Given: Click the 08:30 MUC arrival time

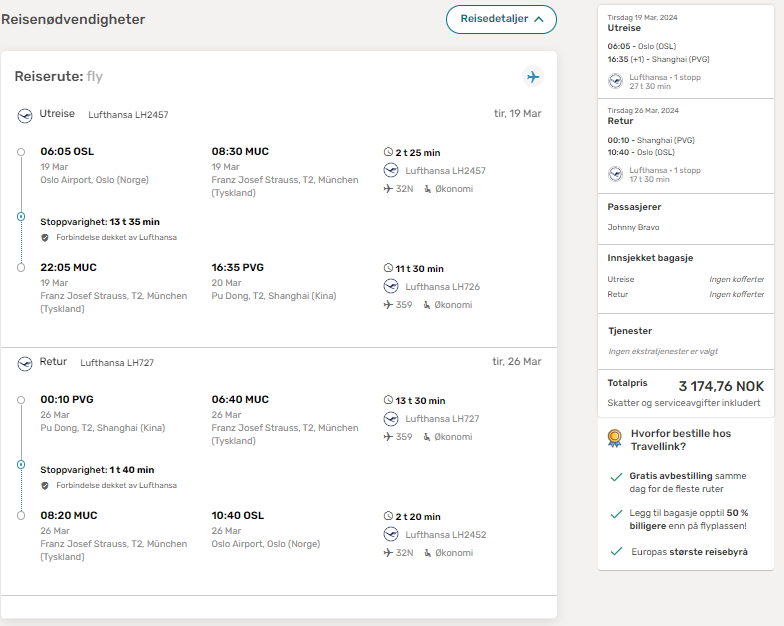Looking at the screenshot, I should point(240,152).
